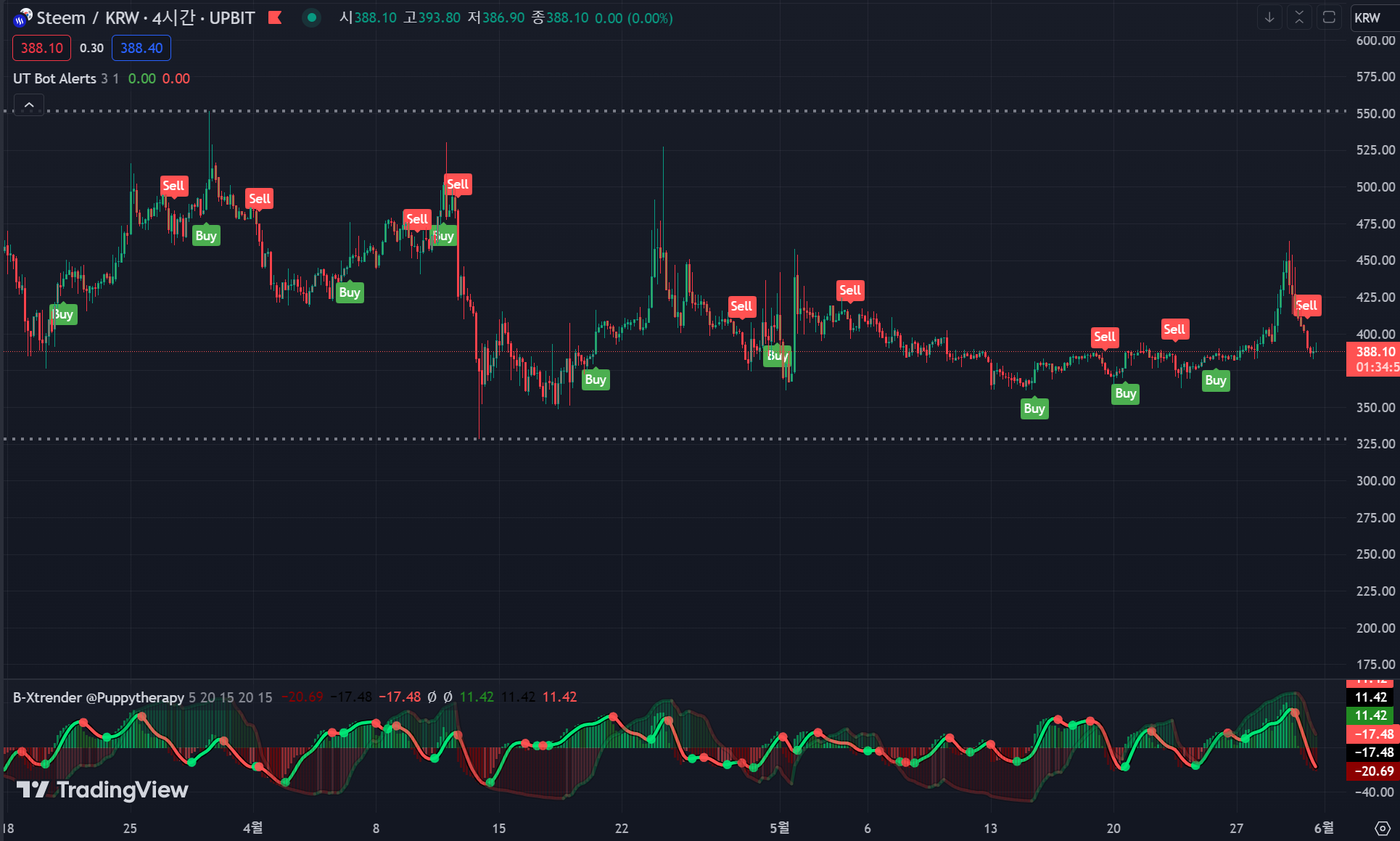Select the B-Xtrender @Puppytherapy indicator legend
The width and height of the screenshot is (1400, 841).
click(x=99, y=697)
